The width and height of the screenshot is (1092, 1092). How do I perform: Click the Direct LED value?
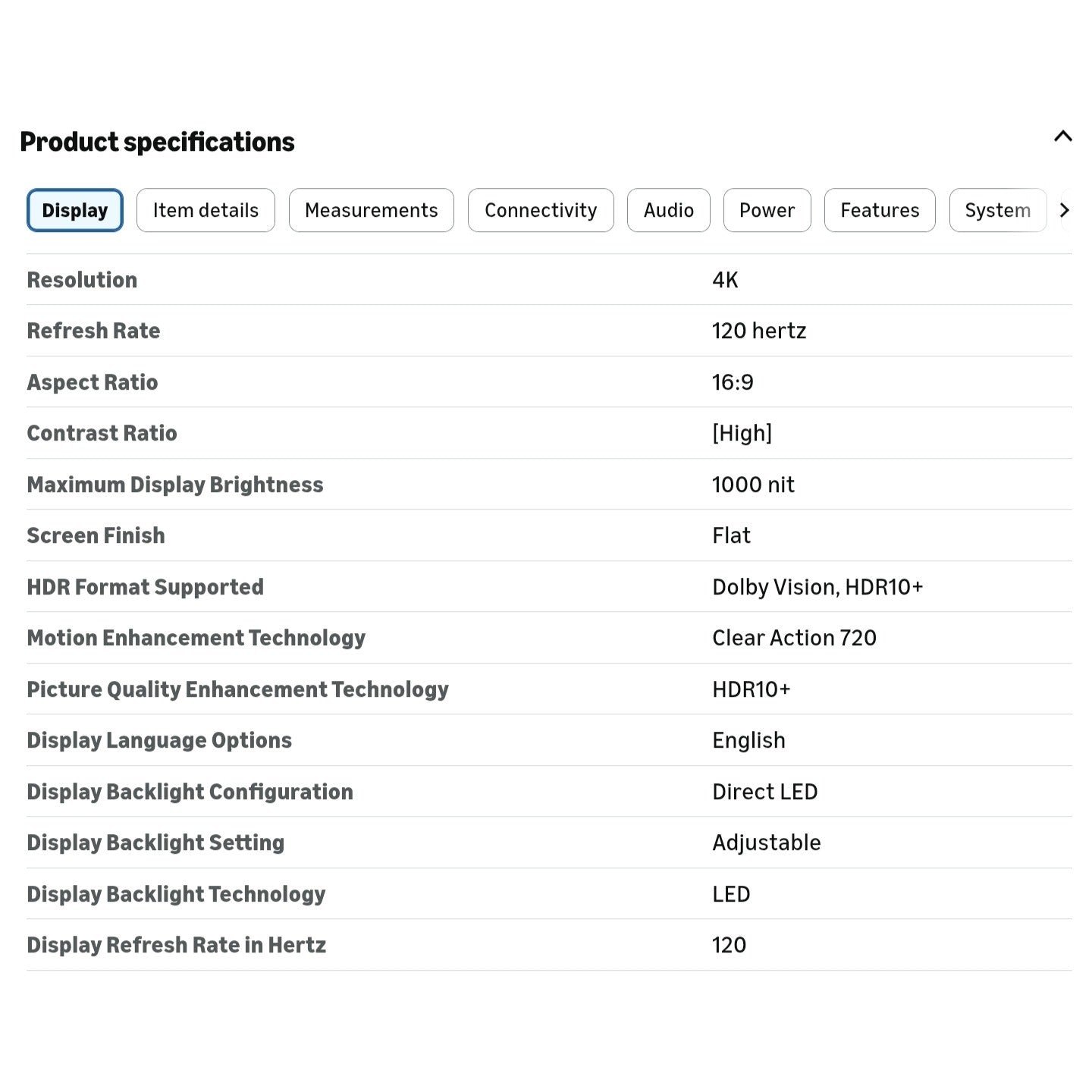pos(765,792)
